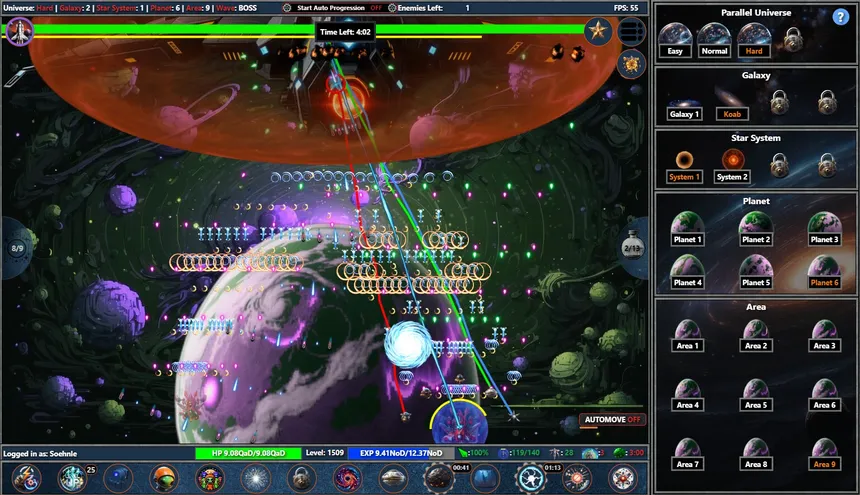Viewport: 860px width, 495px height.
Task: Switch to Area 3
Action: click(x=824, y=335)
